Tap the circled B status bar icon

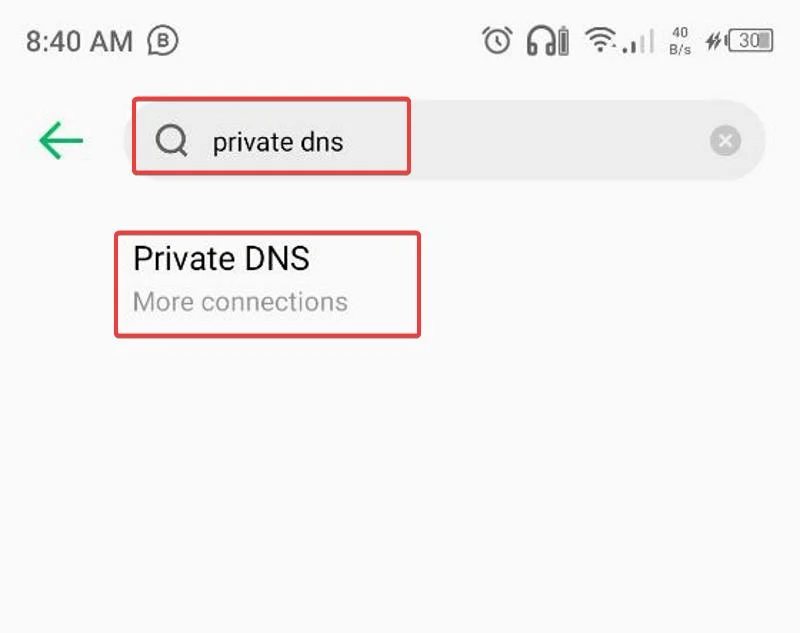tap(162, 41)
